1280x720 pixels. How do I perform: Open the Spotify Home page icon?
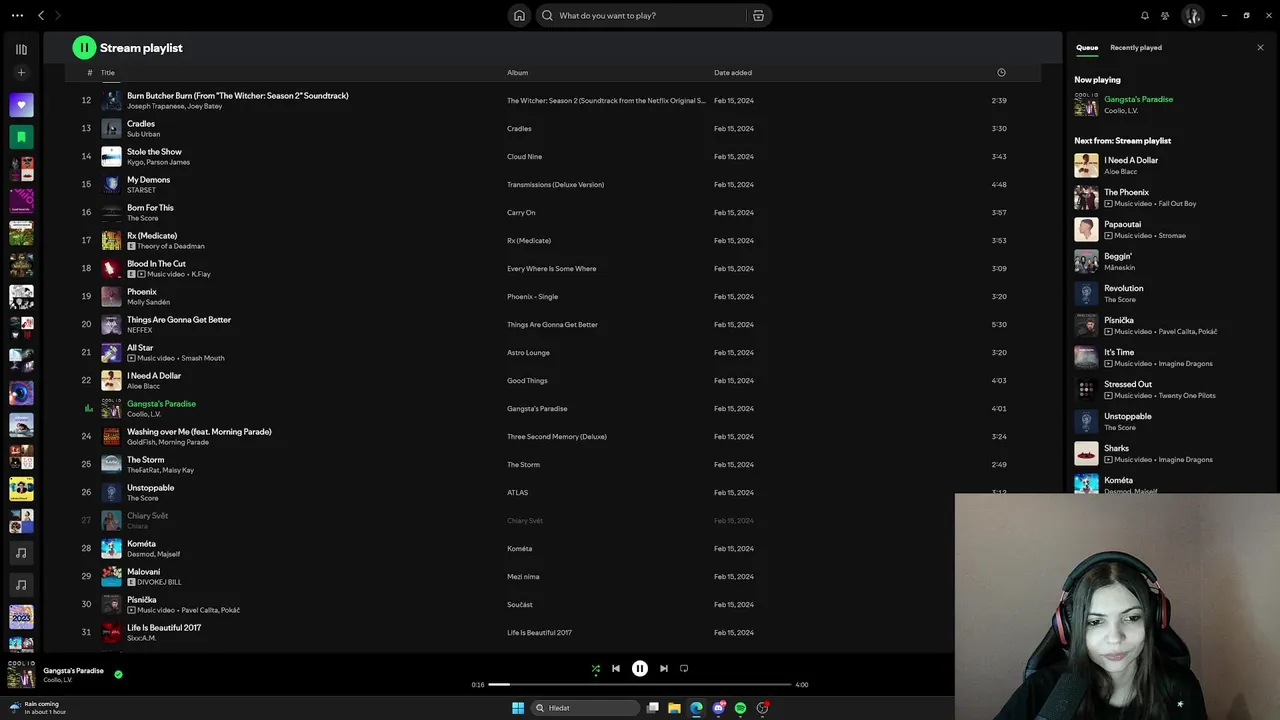519,15
